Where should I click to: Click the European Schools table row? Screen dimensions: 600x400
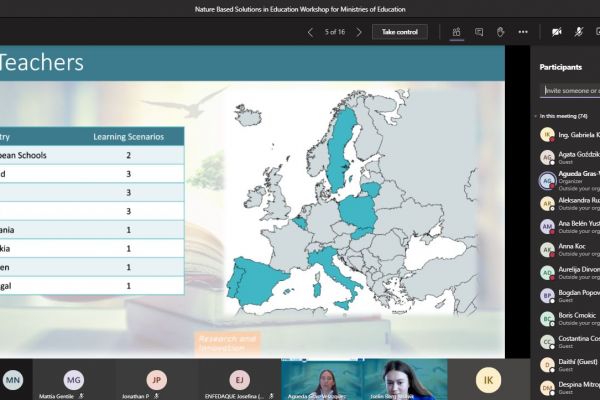tap(92, 155)
